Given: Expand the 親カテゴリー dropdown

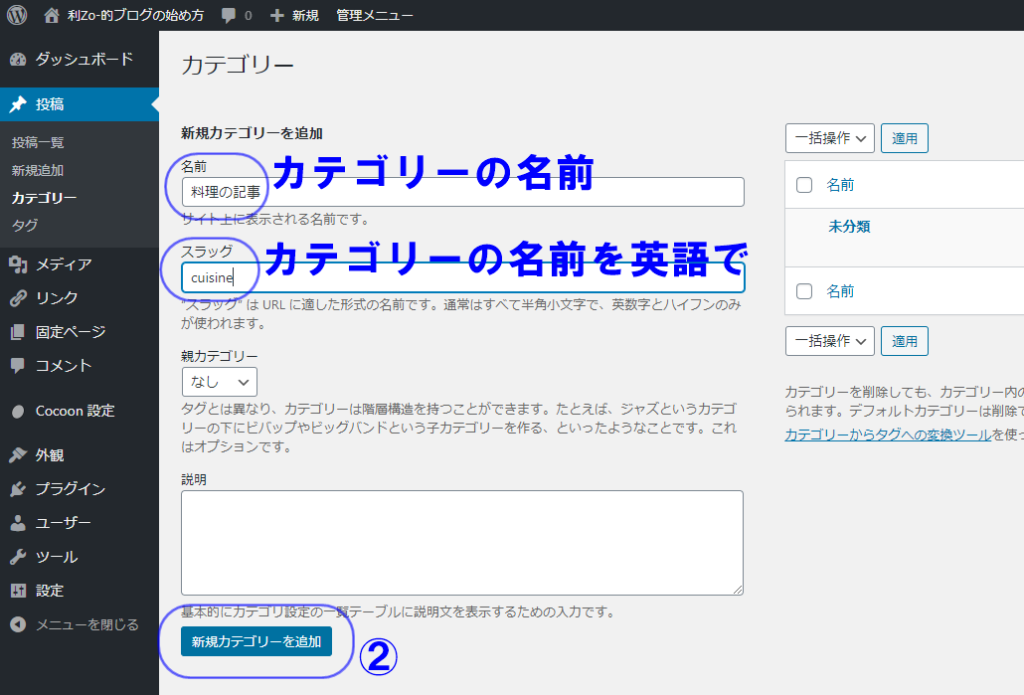Looking at the screenshot, I should click(219, 382).
